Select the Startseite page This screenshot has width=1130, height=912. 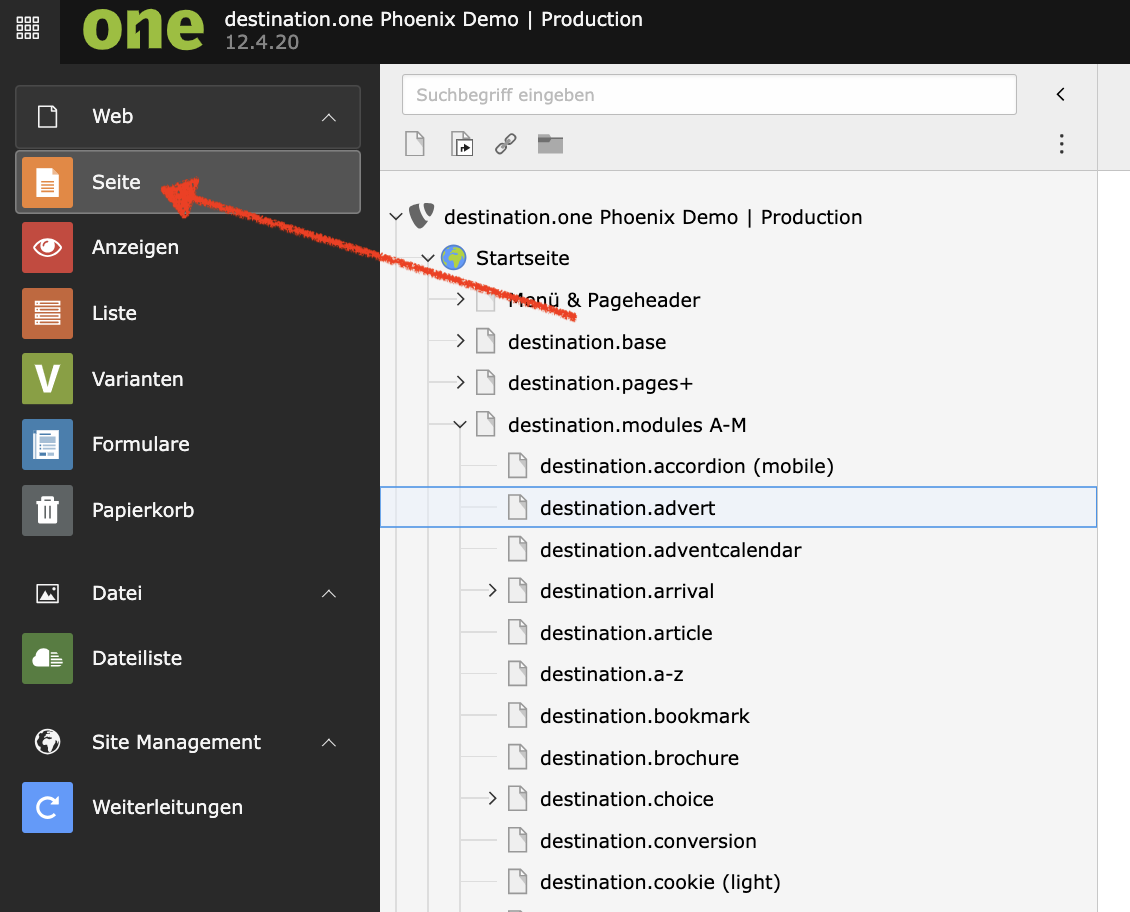coord(522,258)
